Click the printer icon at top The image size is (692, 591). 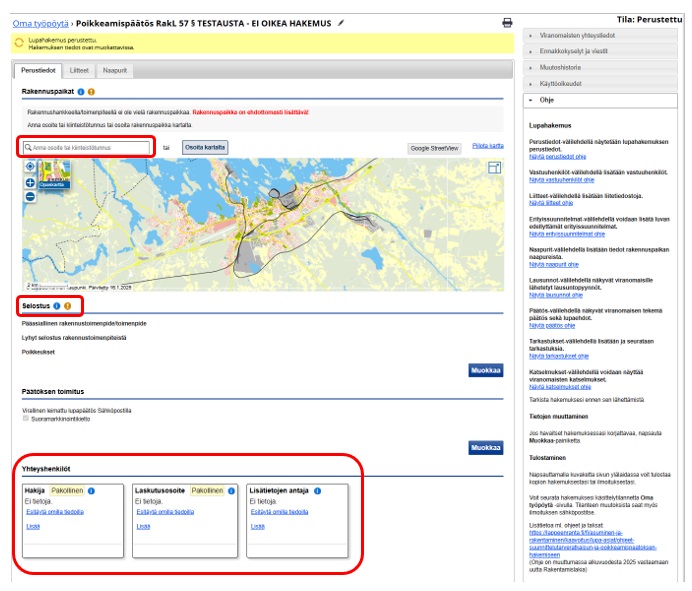tap(508, 23)
